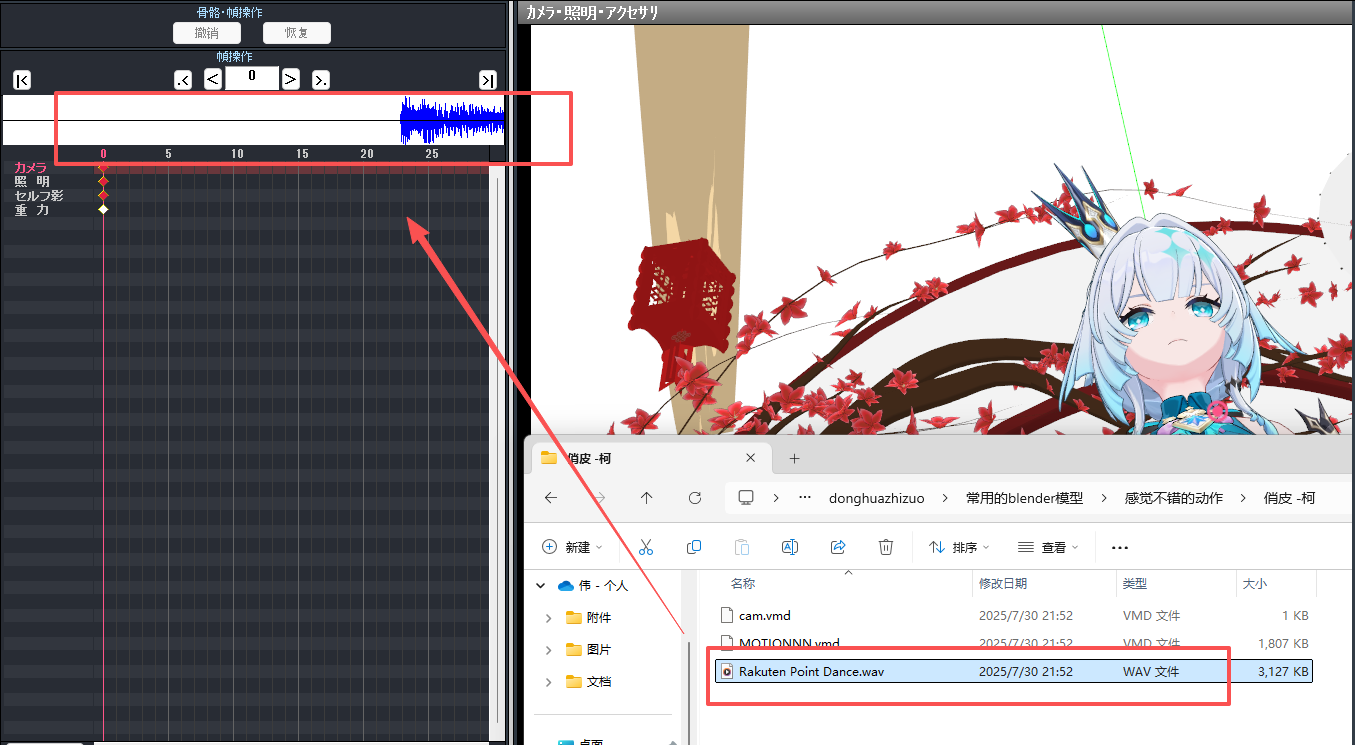The image size is (1355, 745).
Task: Click 感觉不错的动作 breadcrumb
Action: pyautogui.click(x=1174, y=498)
